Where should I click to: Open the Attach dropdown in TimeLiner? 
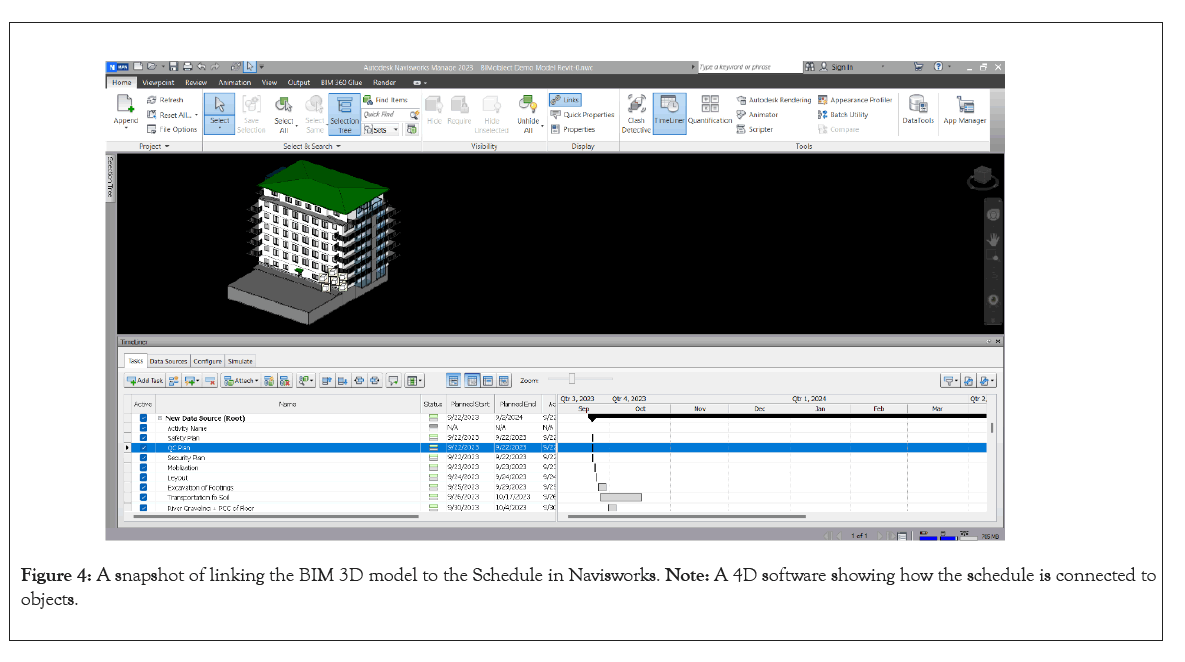[241, 380]
